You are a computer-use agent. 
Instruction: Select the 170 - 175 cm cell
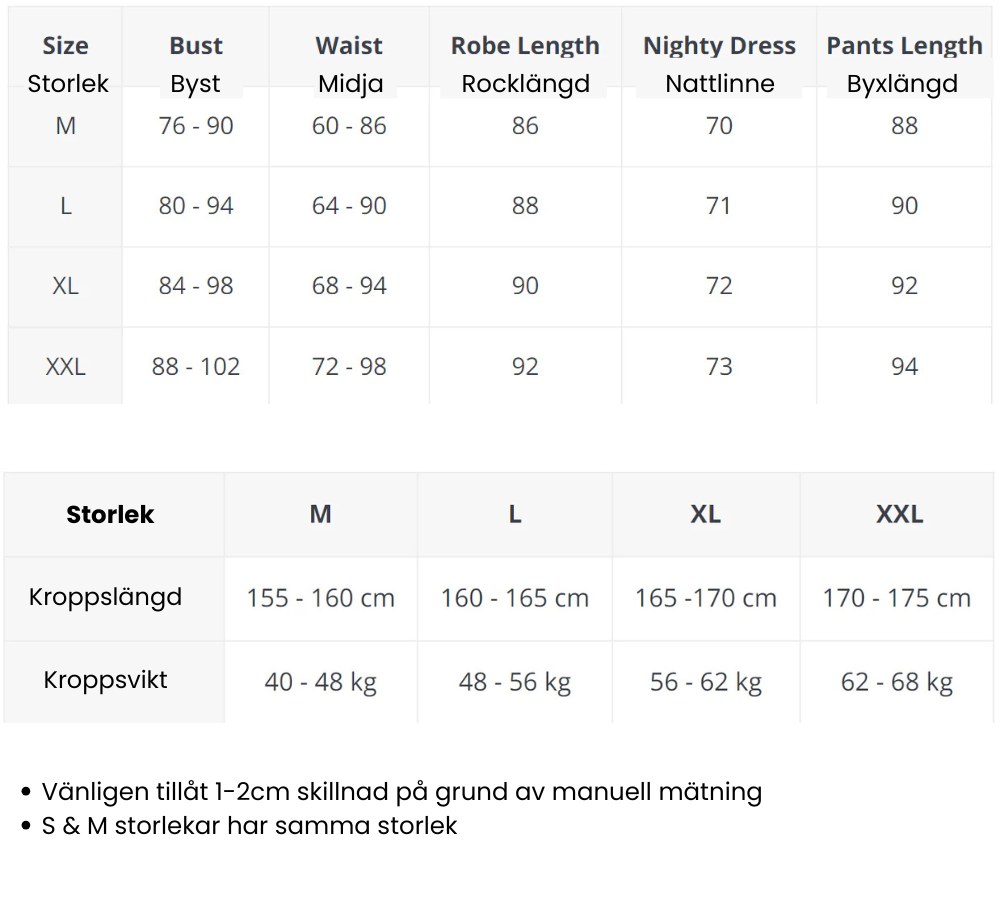897,599
